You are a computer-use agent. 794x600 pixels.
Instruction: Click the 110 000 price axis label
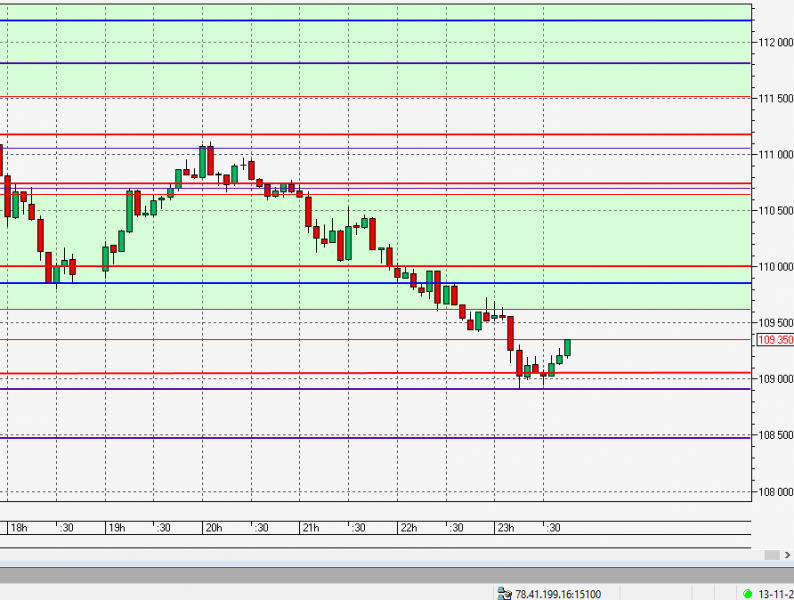(x=776, y=267)
